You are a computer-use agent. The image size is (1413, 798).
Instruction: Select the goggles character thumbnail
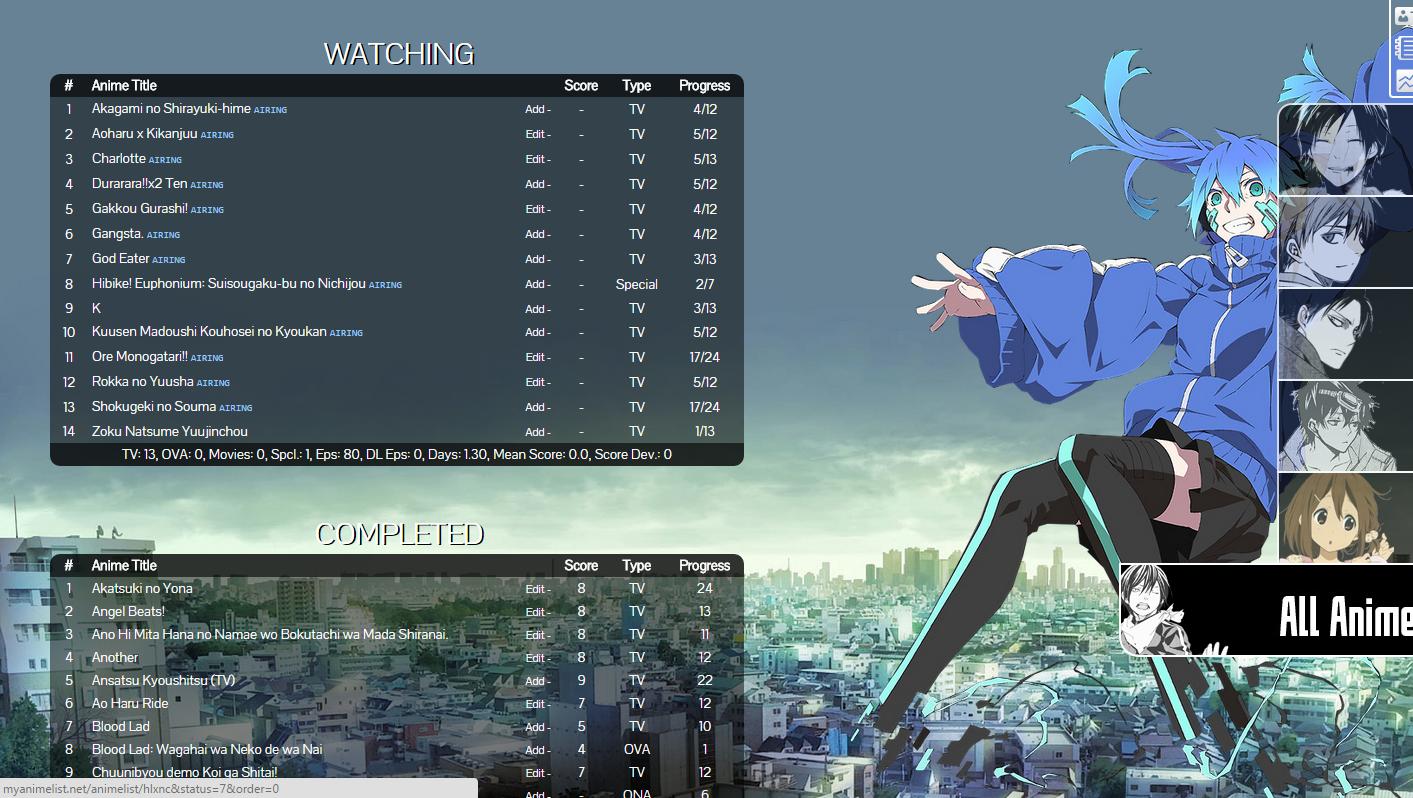[1346, 426]
